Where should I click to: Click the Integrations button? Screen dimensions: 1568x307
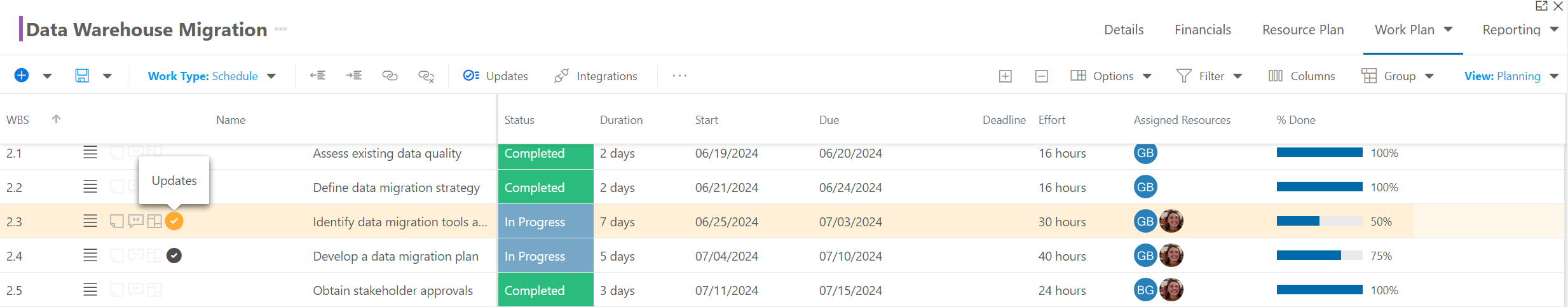[596, 76]
